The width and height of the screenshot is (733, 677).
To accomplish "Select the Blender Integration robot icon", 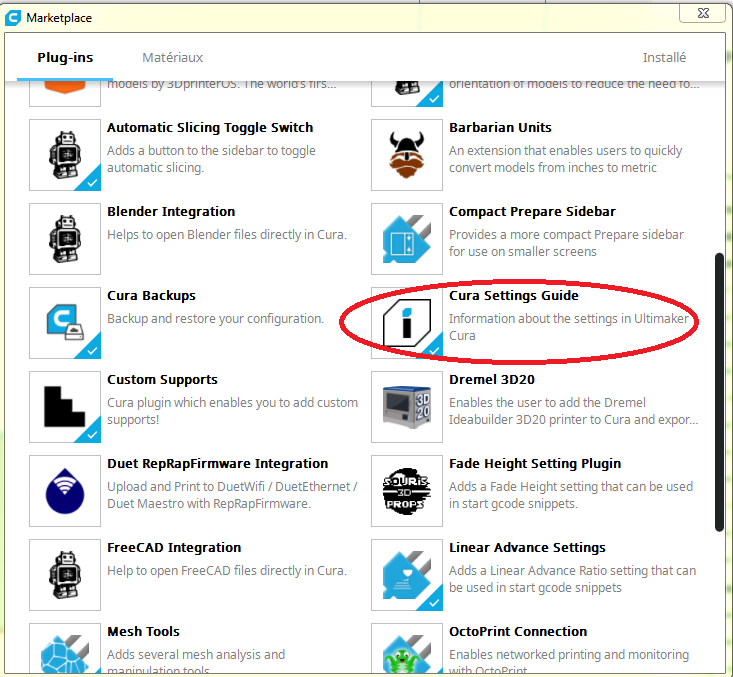I will pyautogui.click(x=65, y=239).
